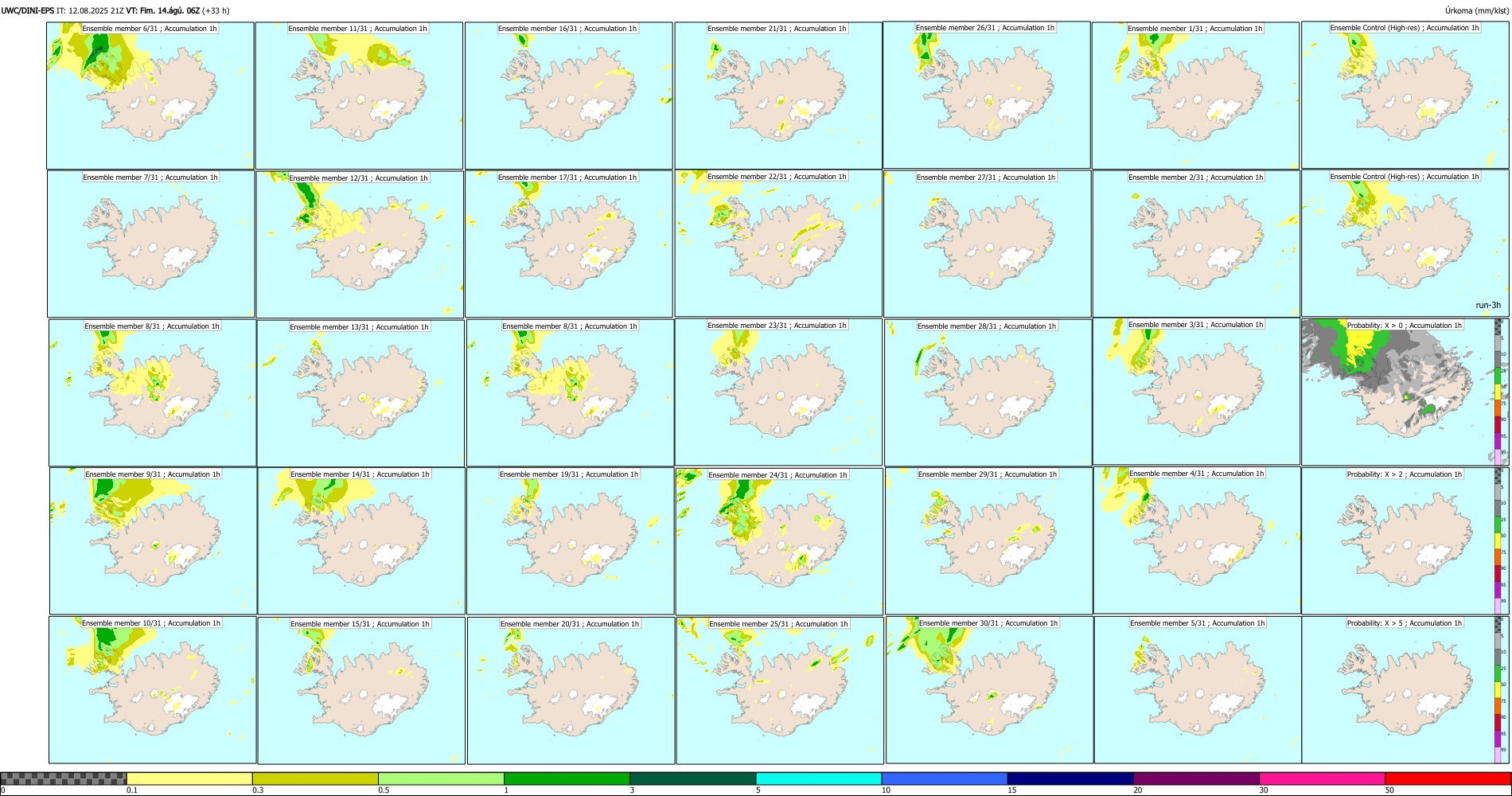Click the 'run-3h' label text

[1488, 305]
